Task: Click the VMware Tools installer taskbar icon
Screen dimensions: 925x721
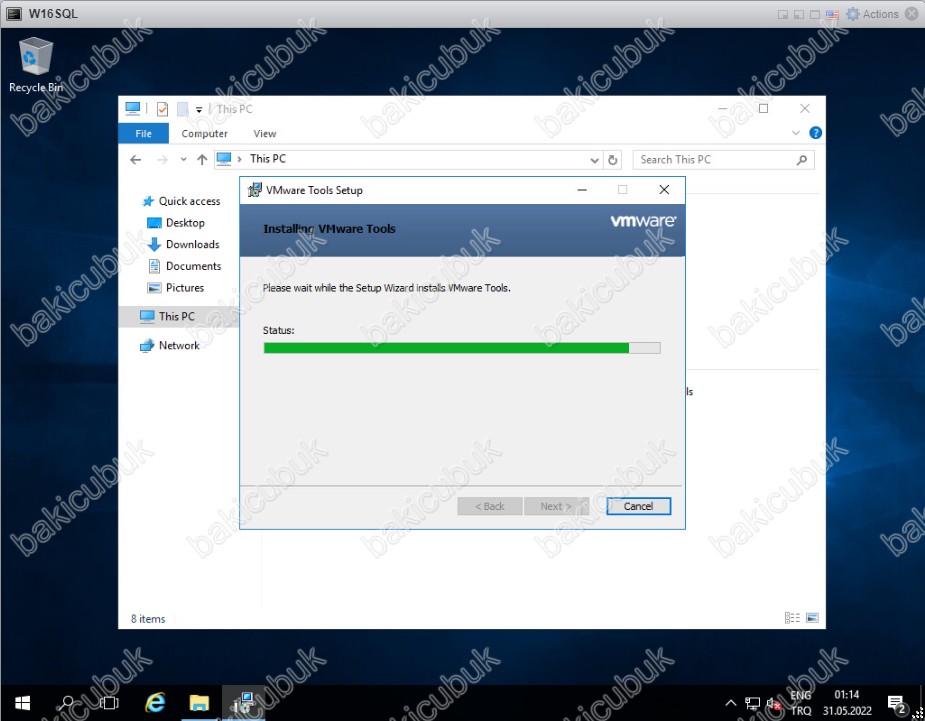Action: pos(241,703)
